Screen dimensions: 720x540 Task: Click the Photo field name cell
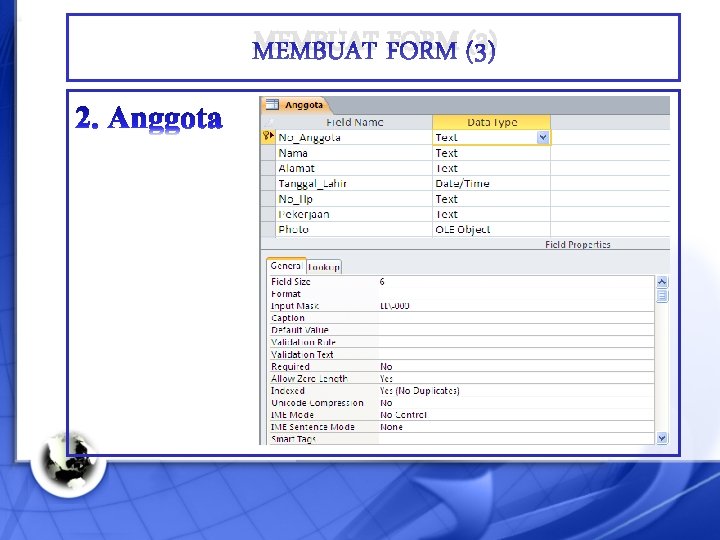point(354,229)
